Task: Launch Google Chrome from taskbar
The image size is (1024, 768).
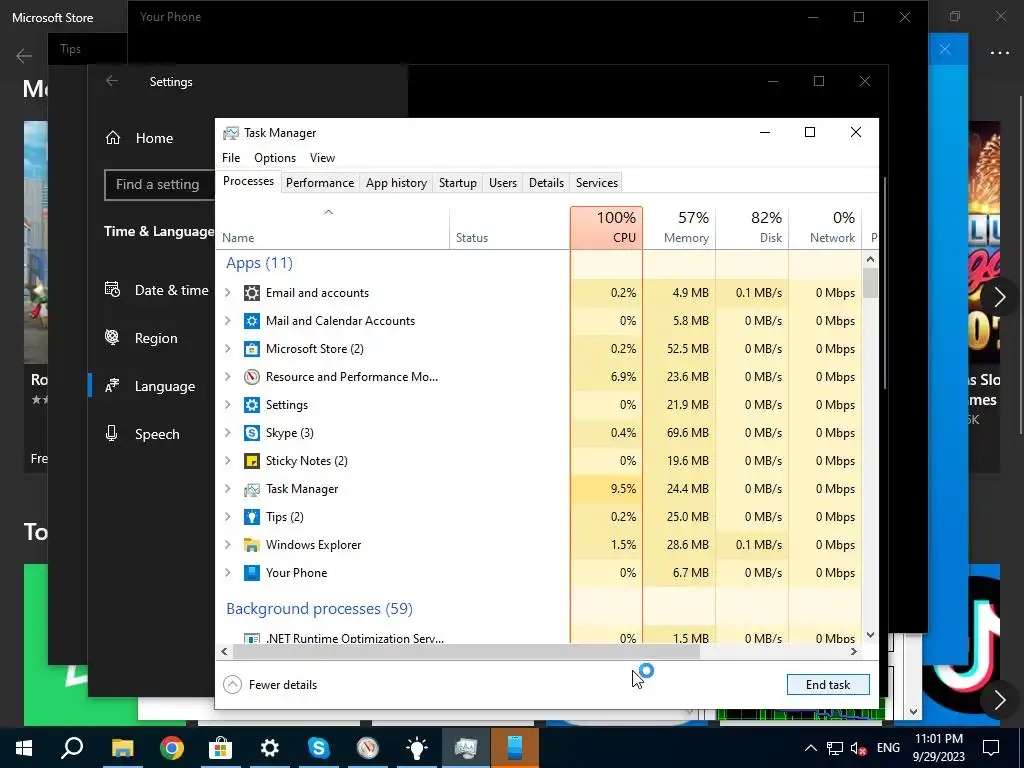Action: click(171, 748)
